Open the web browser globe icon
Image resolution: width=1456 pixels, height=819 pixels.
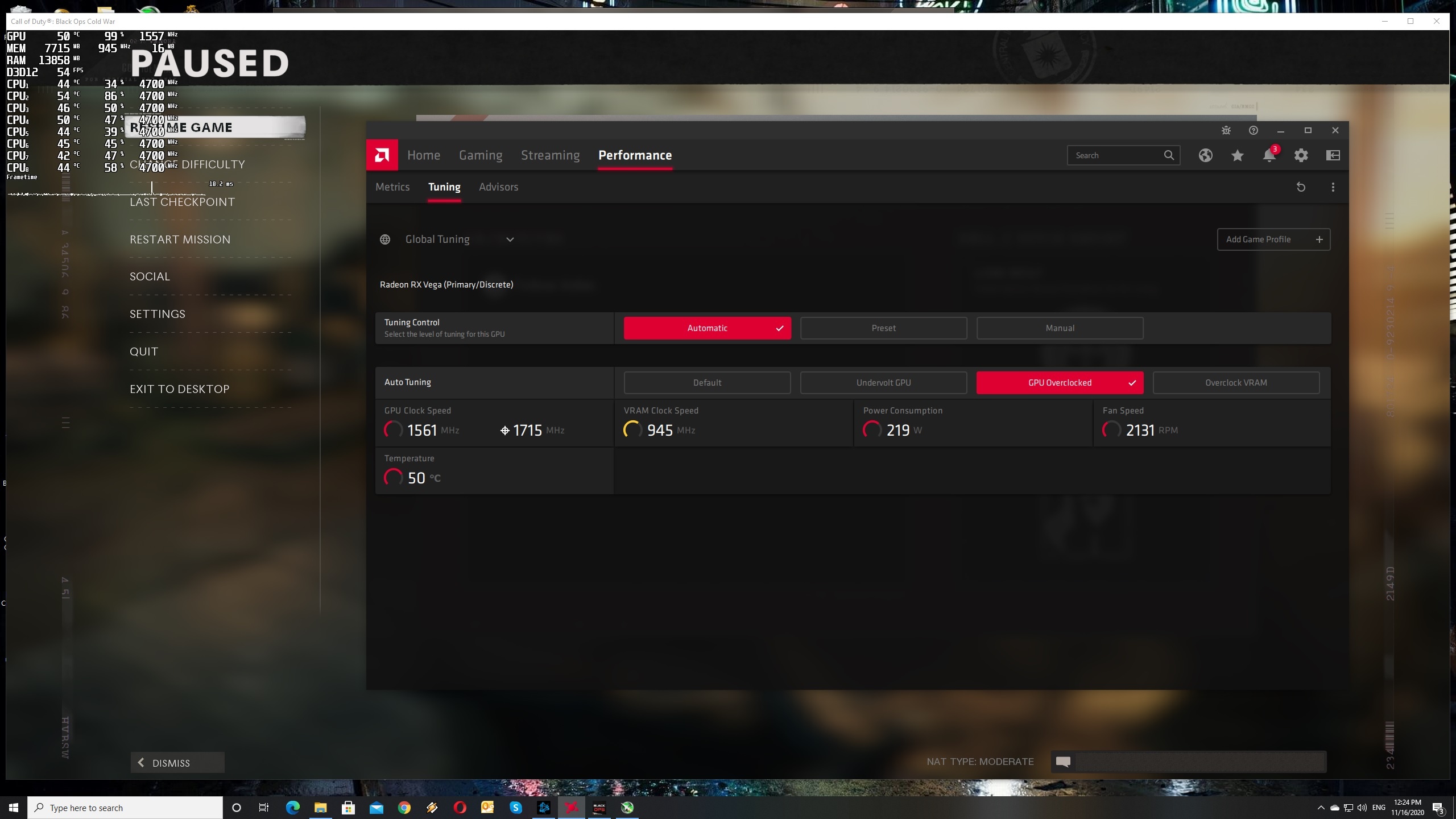(1205, 155)
